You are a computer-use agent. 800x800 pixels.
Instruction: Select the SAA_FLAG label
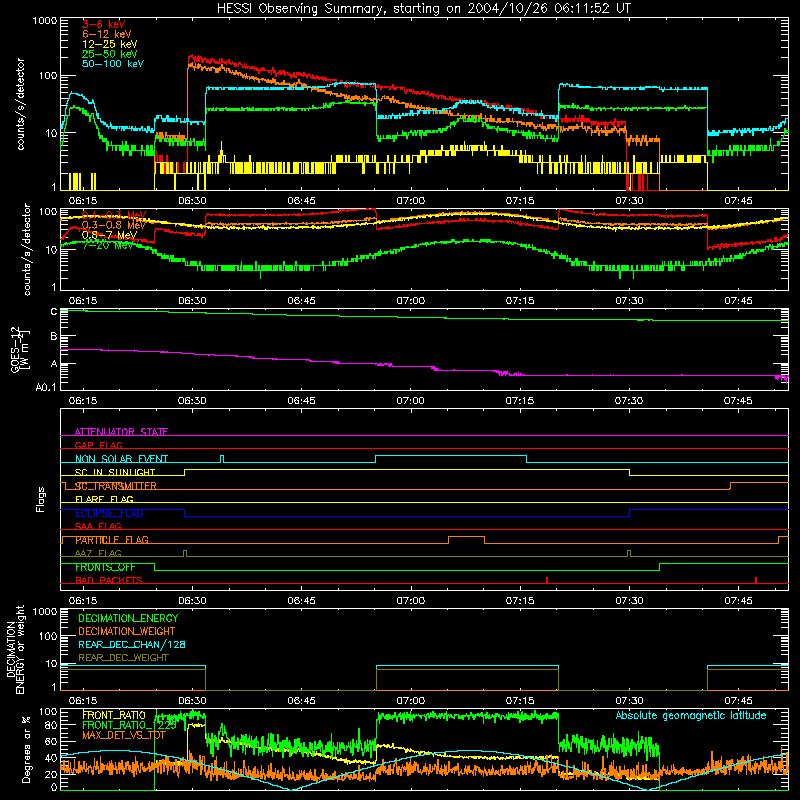tap(98, 526)
